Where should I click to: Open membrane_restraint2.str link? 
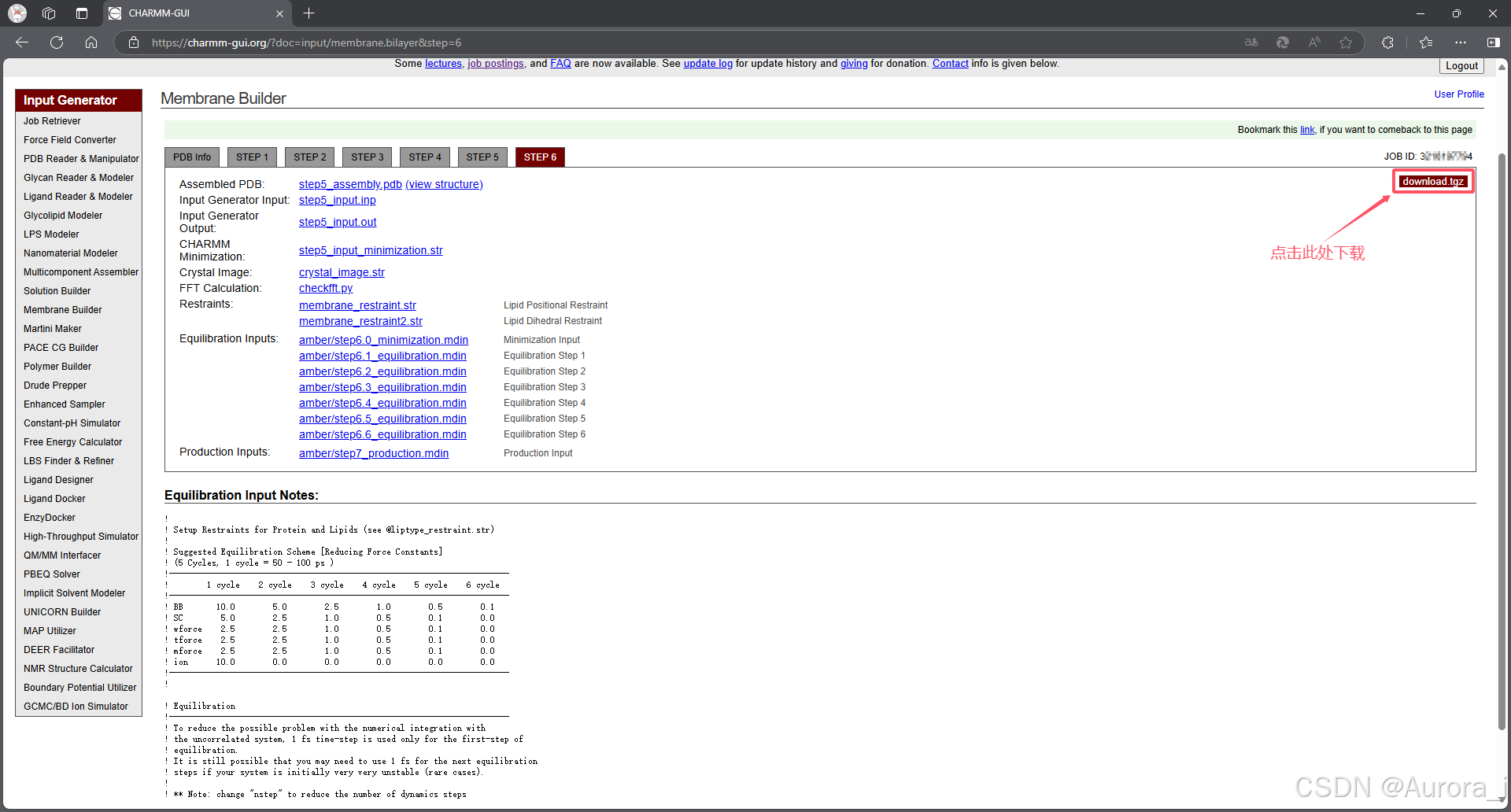(x=360, y=321)
